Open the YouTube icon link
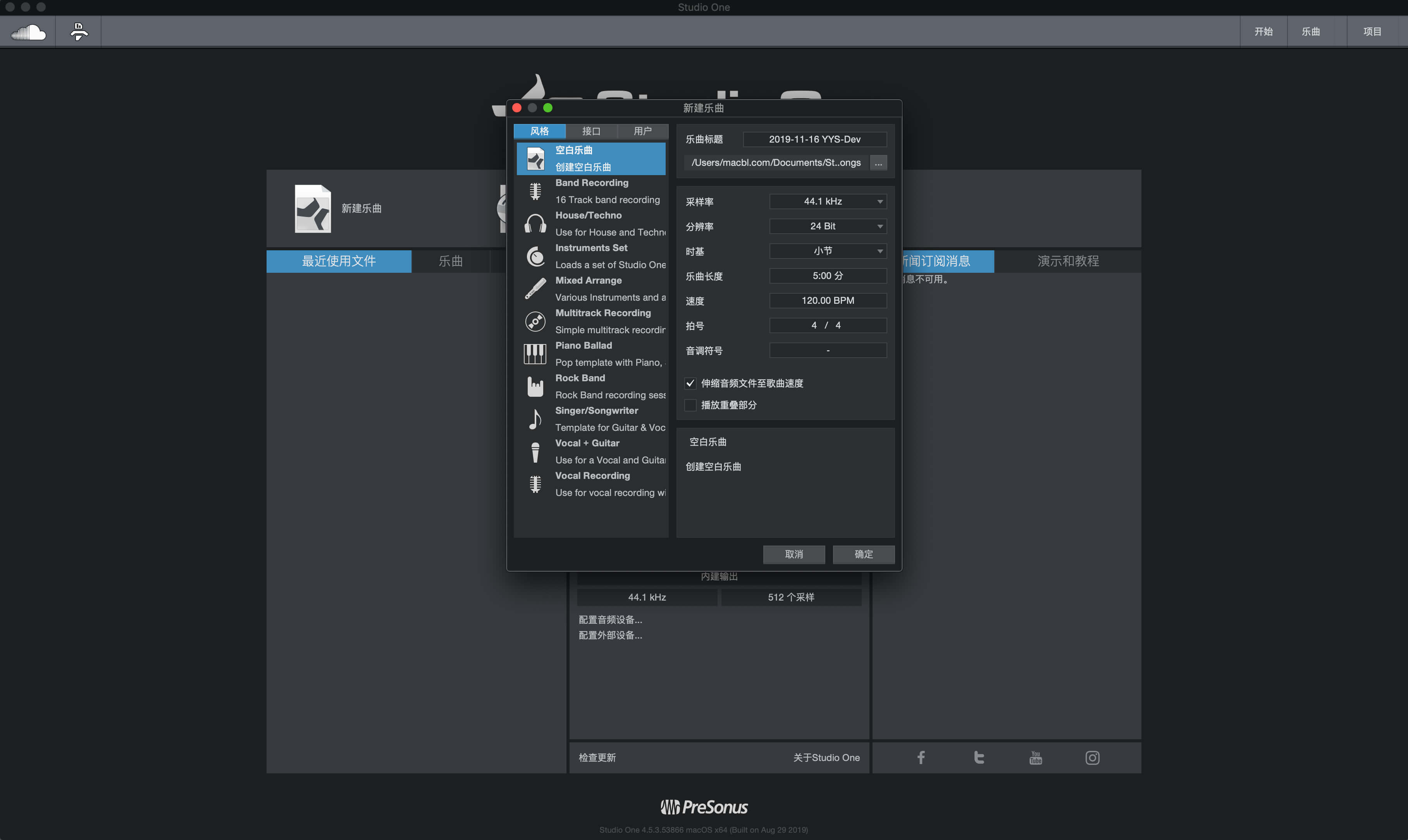 pos(1036,757)
